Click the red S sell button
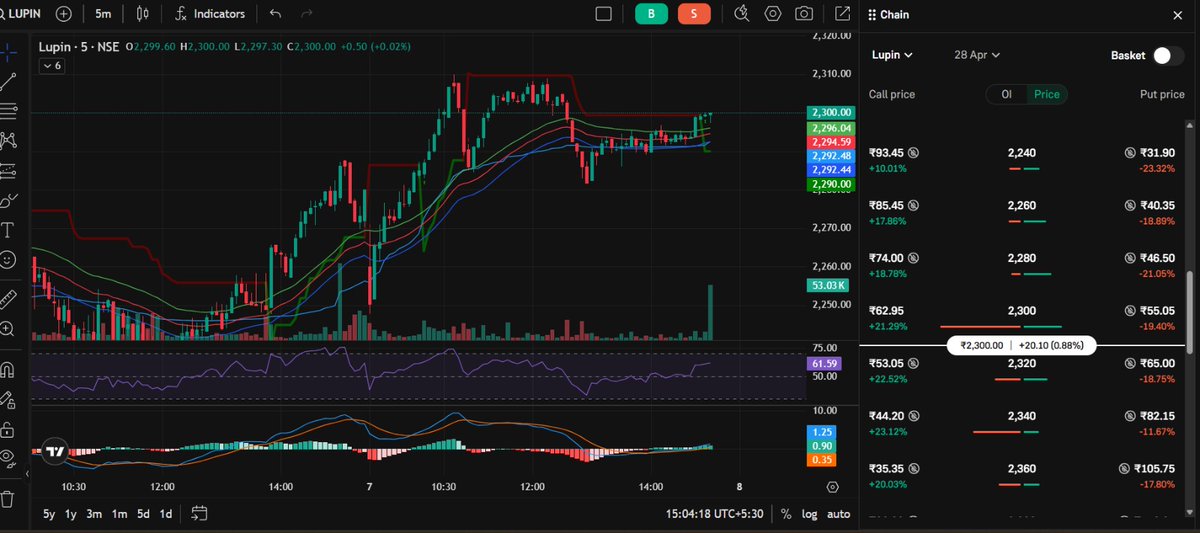This screenshot has width=1200, height=533. pos(694,14)
